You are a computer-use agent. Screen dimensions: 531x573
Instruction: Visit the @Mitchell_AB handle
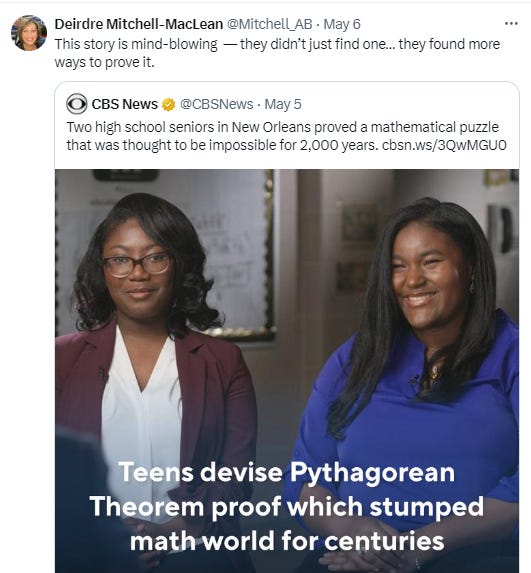(x=270, y=24)
